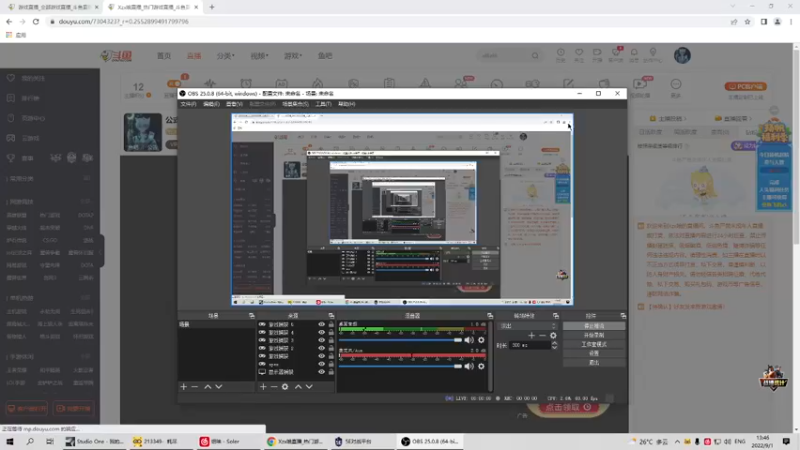This screenshot has height=450, width=800.
Task: Click the Chrome address bar
Action: pyautogui.click(x=388, y=21)
